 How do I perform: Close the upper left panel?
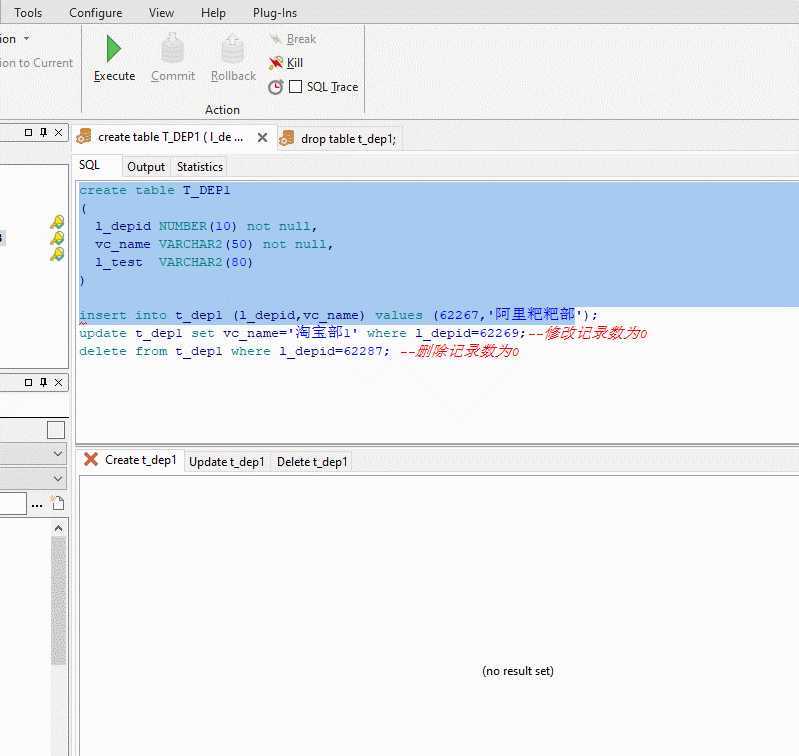(59, 132)
